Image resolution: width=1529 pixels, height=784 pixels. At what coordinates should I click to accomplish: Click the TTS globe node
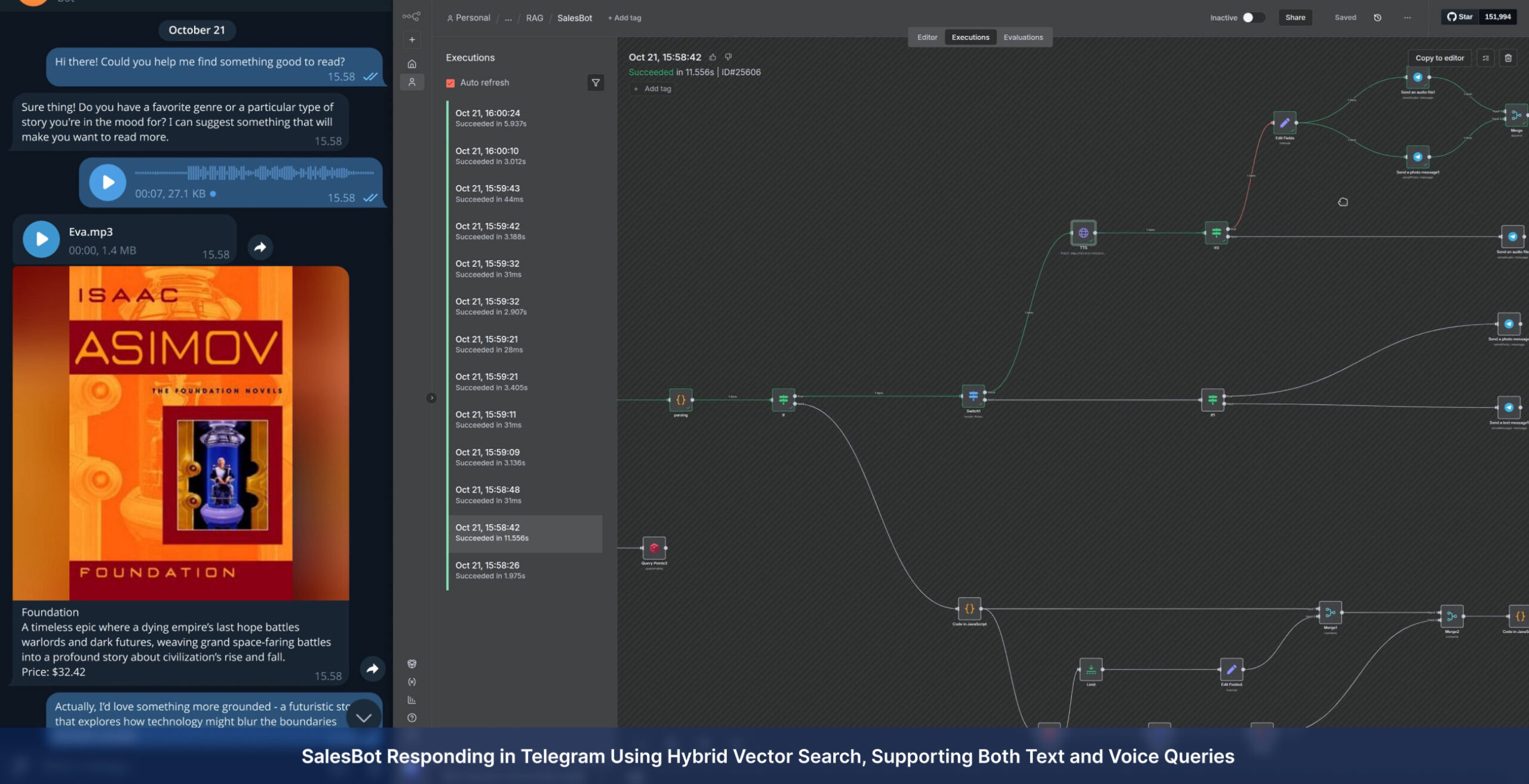(1083, 233)
